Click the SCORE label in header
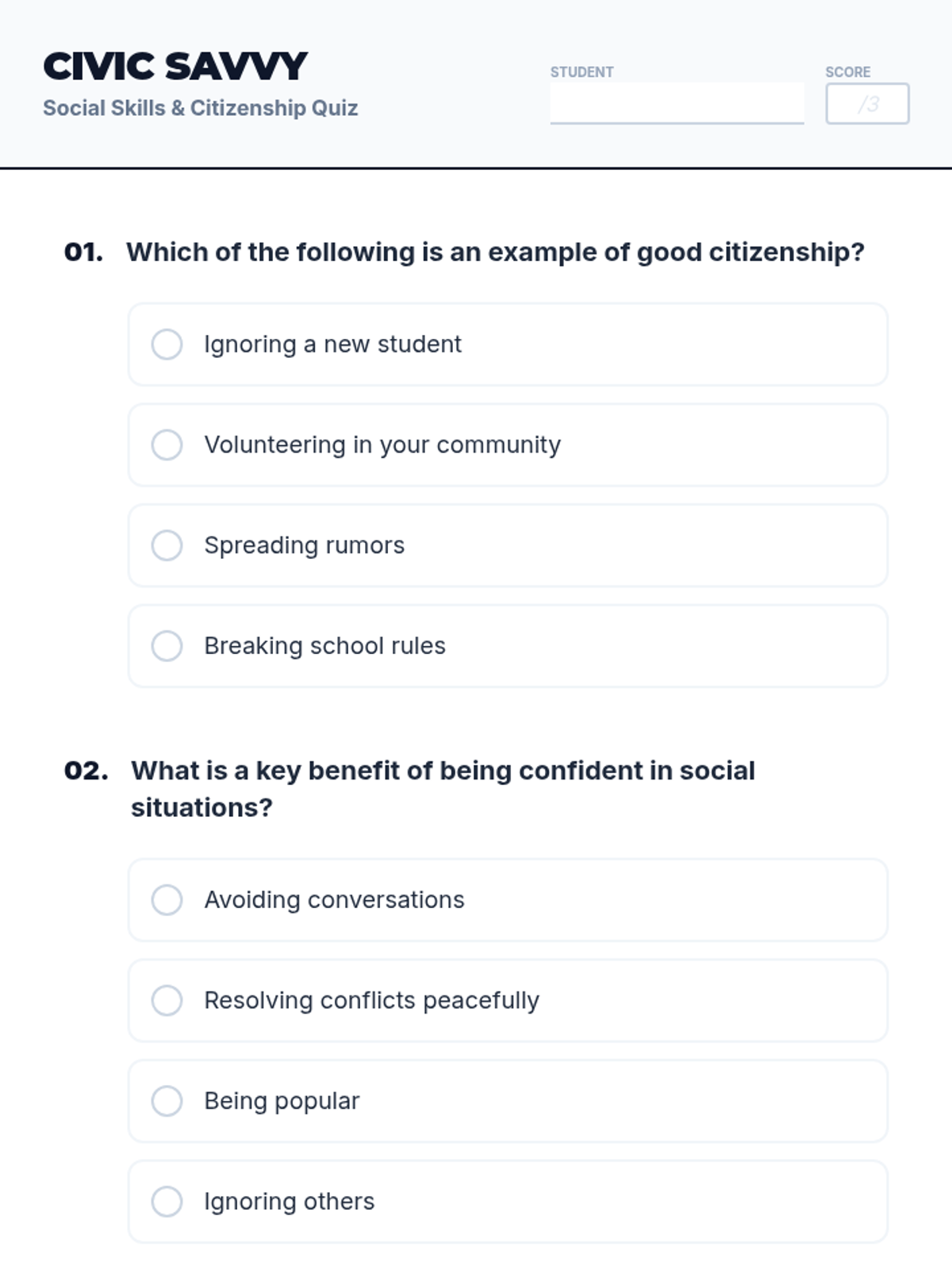Viewport: 952px width, 1270px height. 848,72
